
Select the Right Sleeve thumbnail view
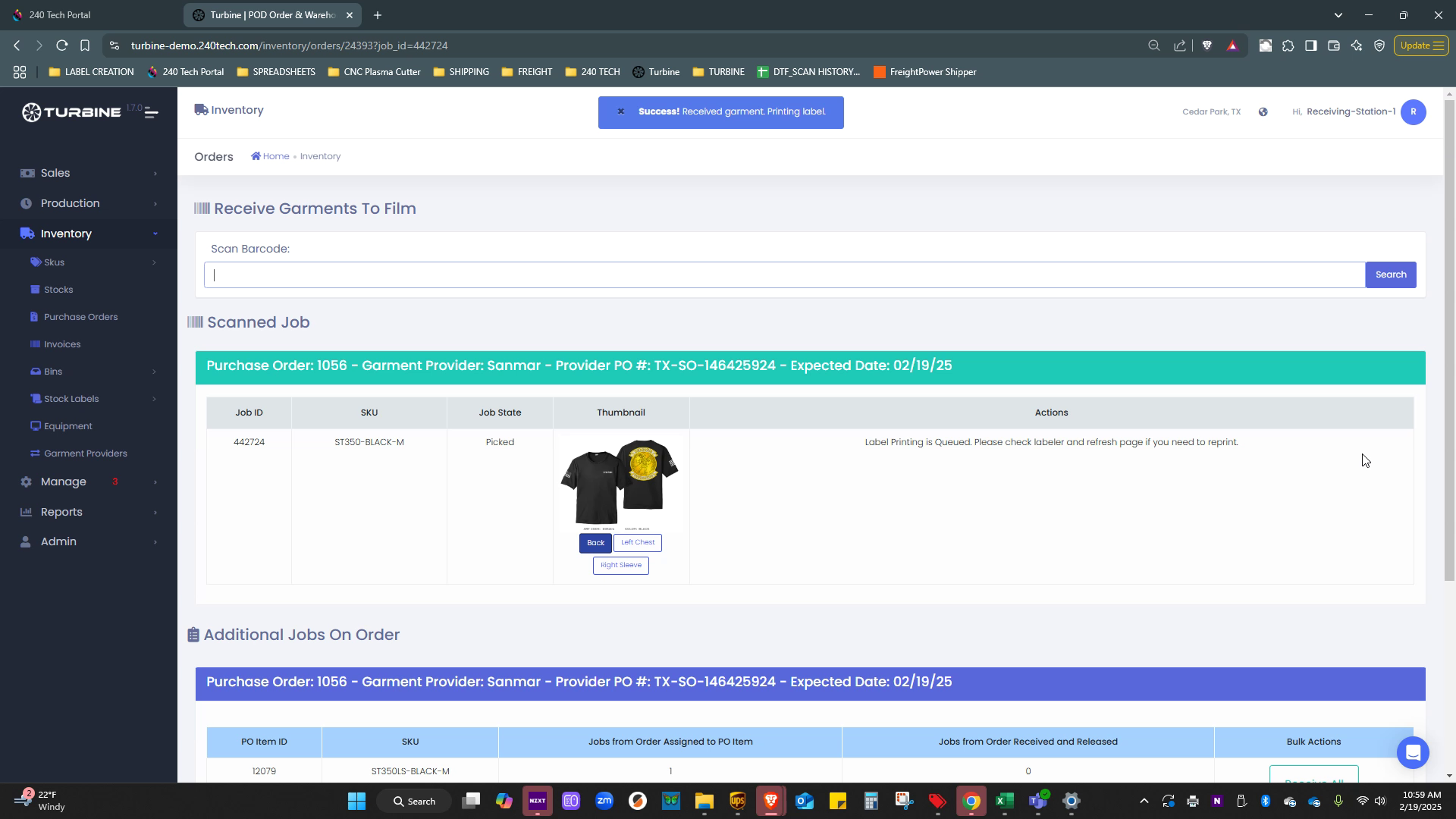(620, 566)
